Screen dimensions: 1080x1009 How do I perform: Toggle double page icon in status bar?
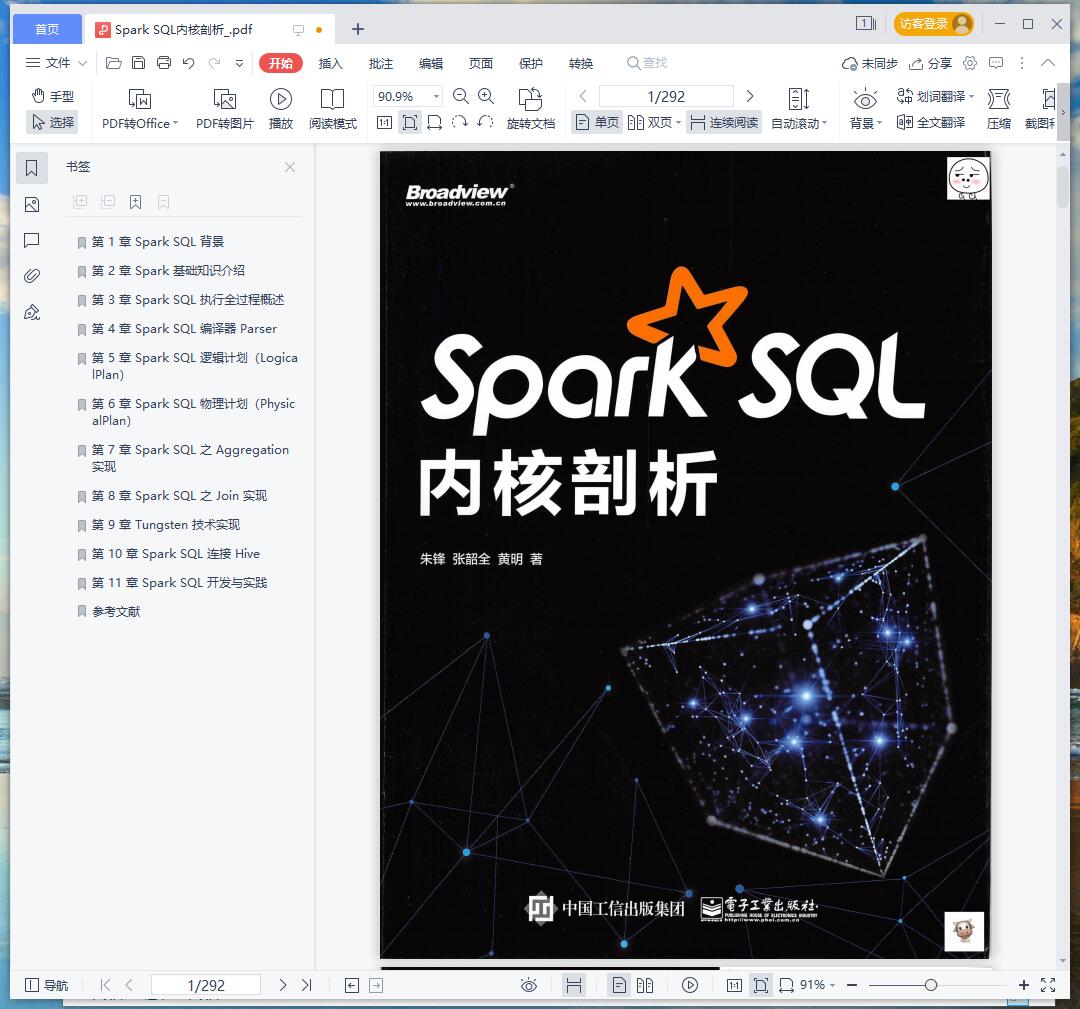(x=645, y=985)
